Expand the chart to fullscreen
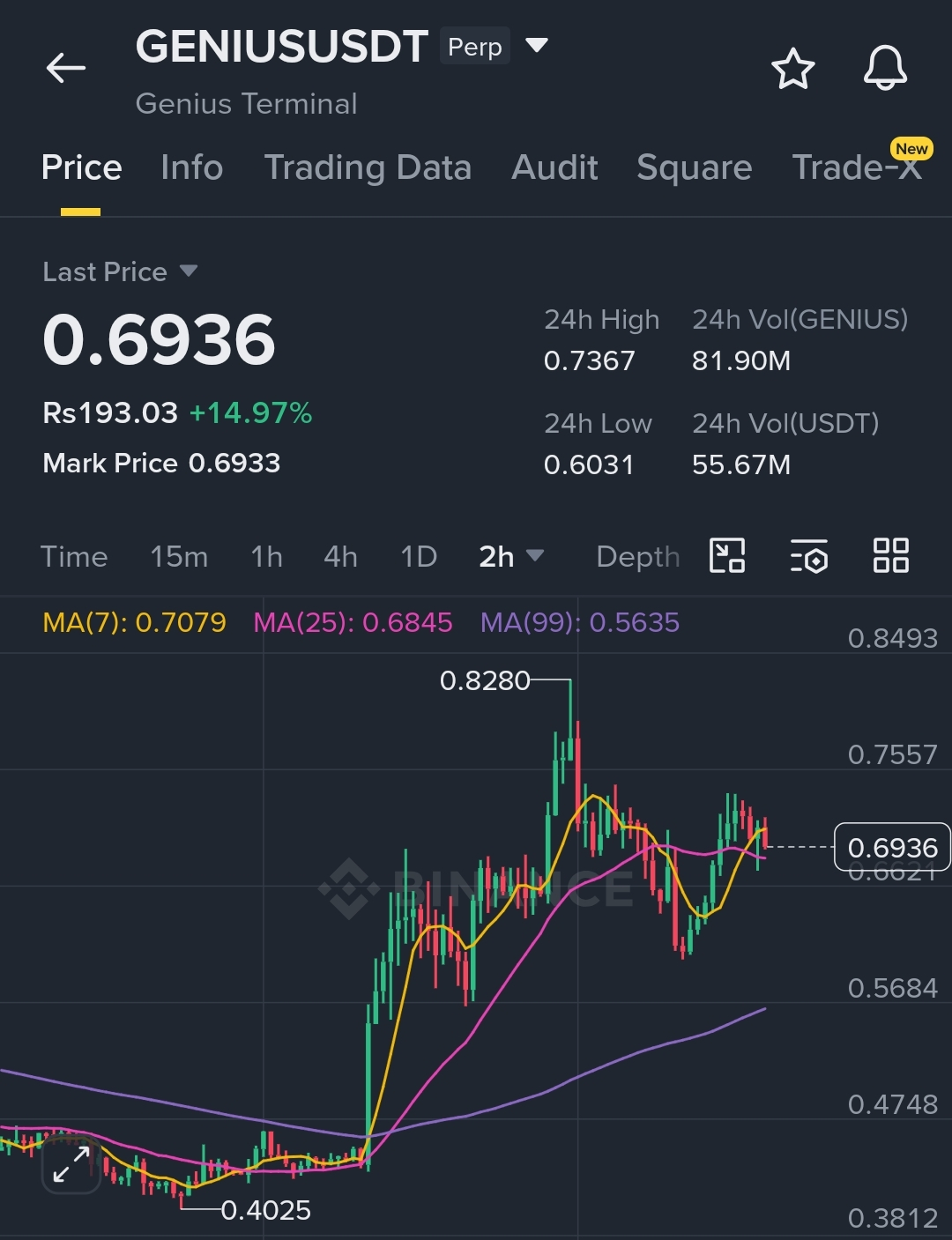Screen dimensions: 952x1240 [x=71, y=1164]
